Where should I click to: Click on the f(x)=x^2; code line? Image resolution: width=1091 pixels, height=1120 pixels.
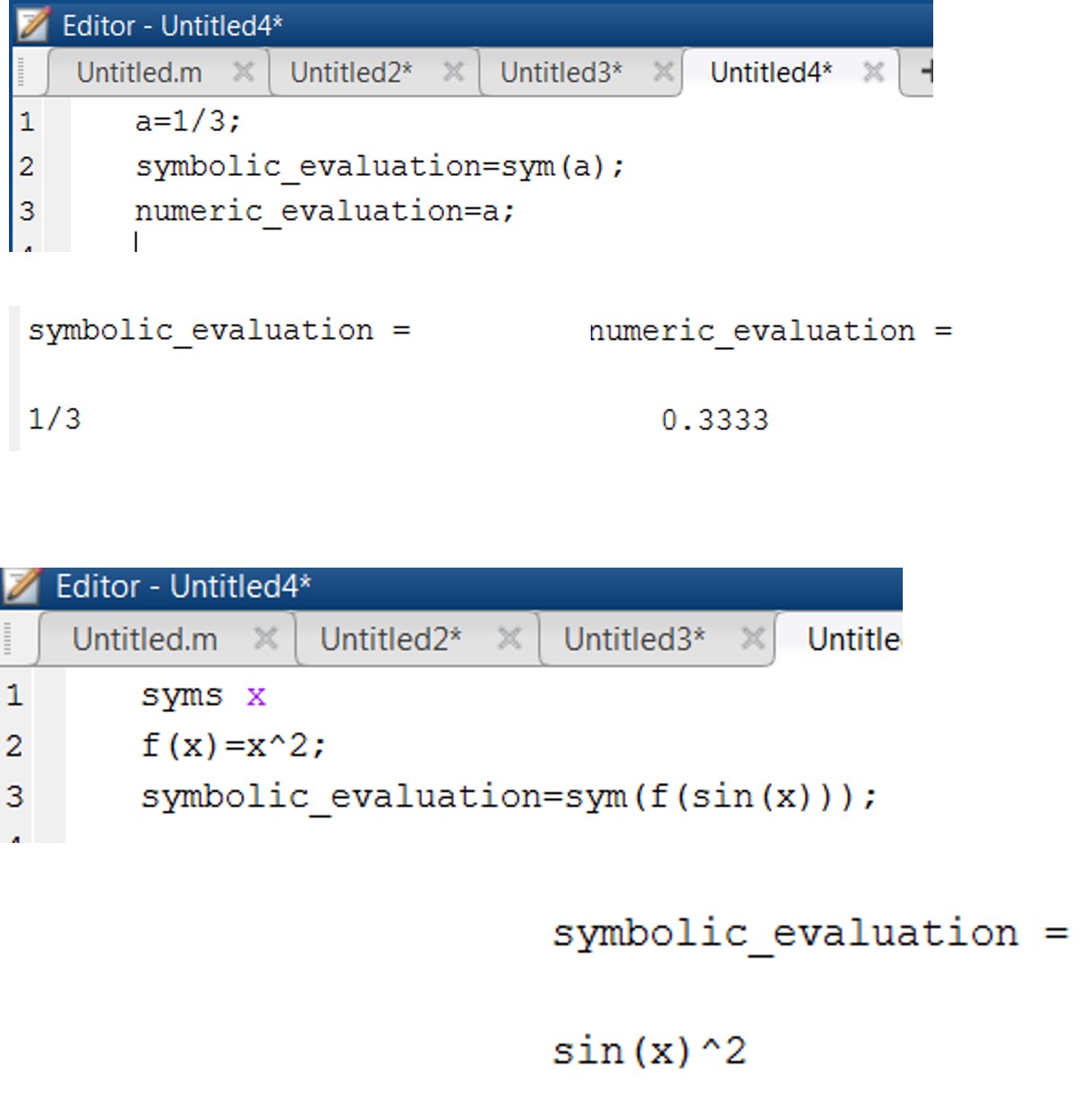(x=233, y=745)
